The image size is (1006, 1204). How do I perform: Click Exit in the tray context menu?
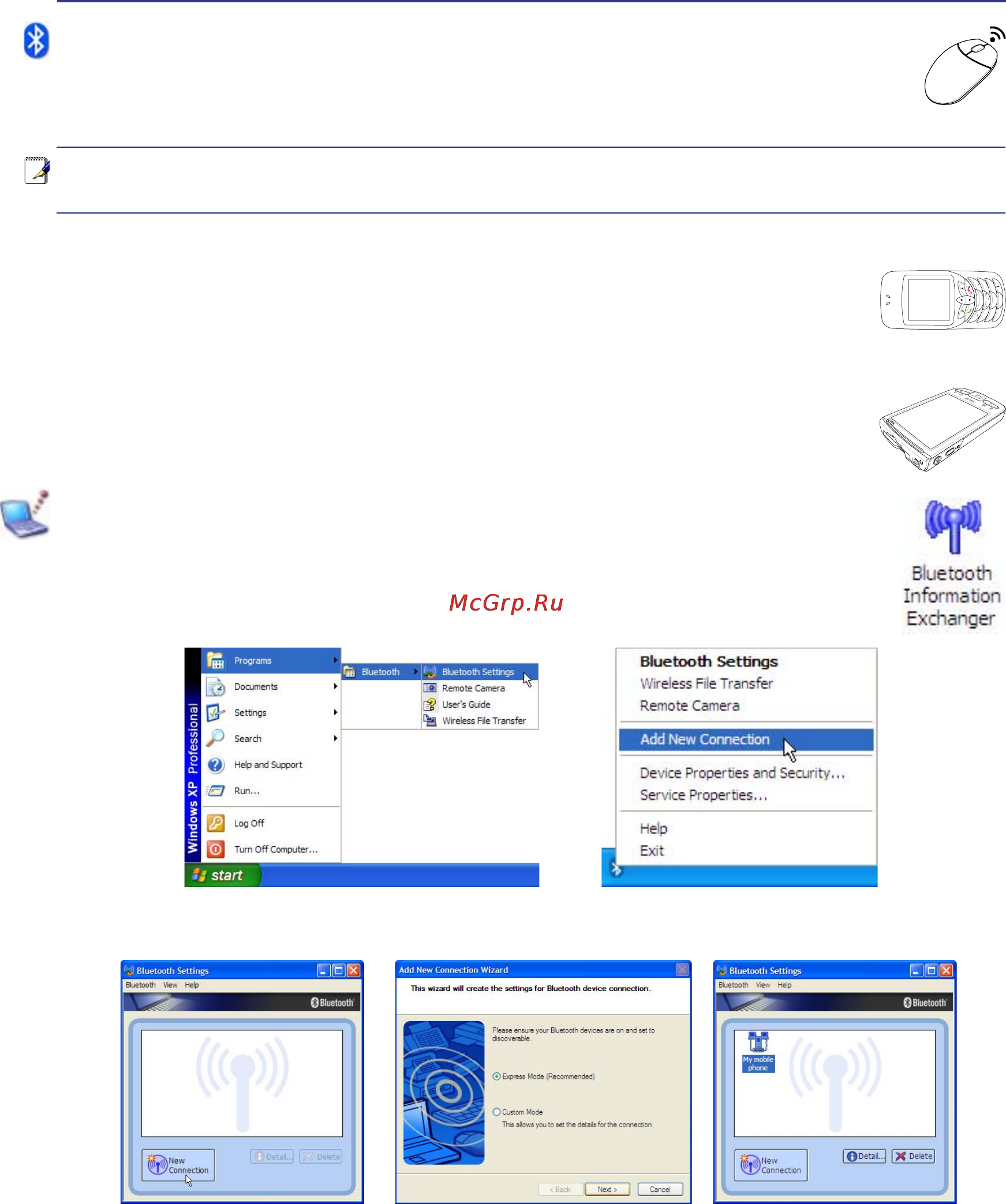click(652, 851)
